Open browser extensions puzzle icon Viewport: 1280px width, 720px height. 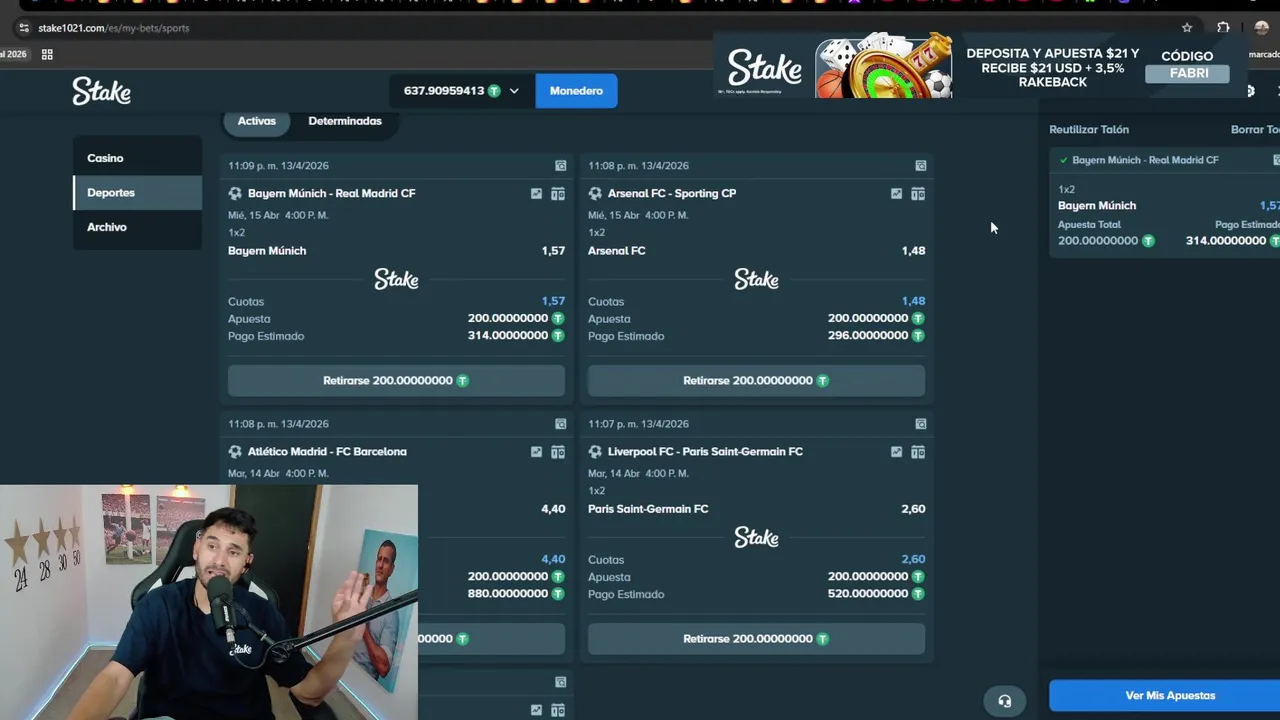1223,28
